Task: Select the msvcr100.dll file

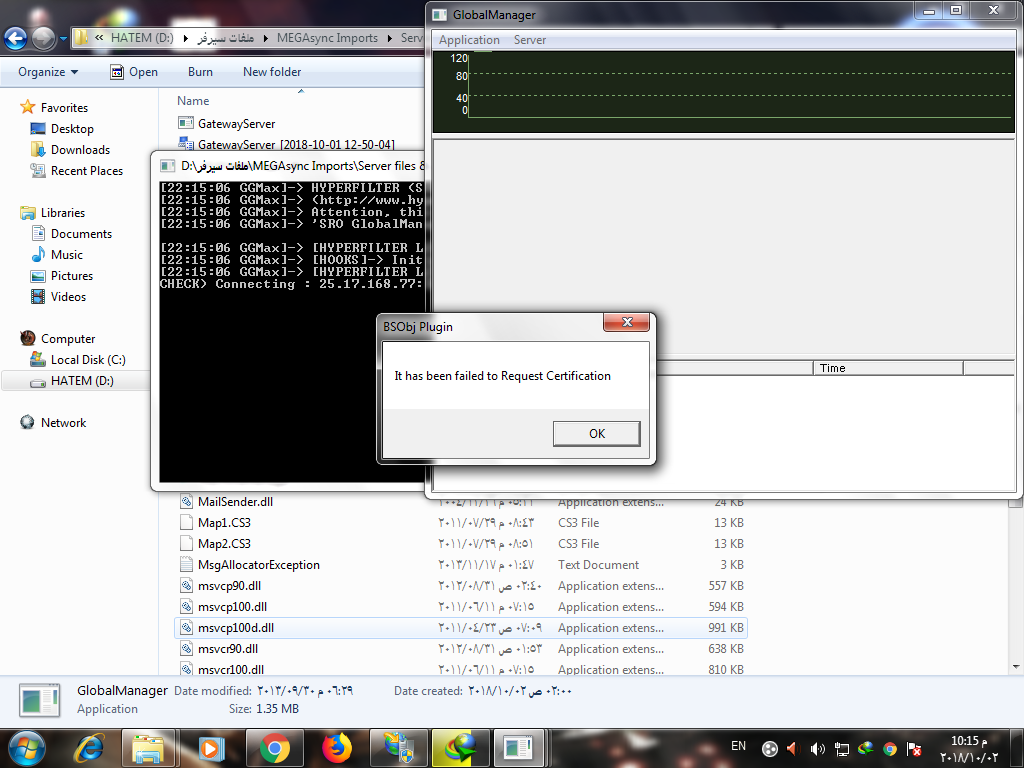Action: [x=231, y=669]
